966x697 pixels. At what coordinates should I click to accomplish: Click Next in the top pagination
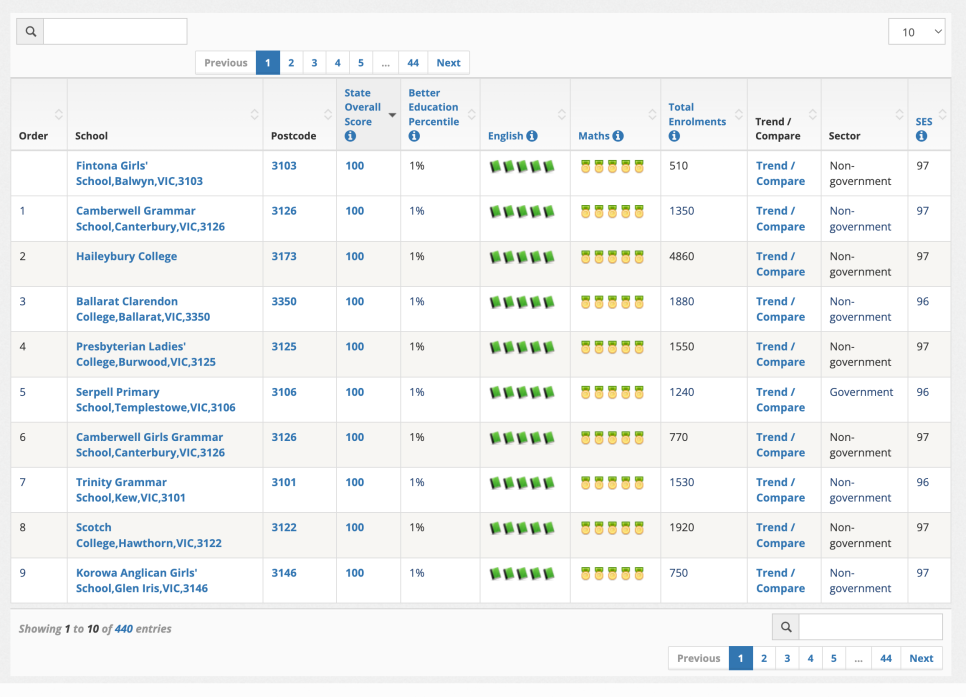tap(448, 63)
